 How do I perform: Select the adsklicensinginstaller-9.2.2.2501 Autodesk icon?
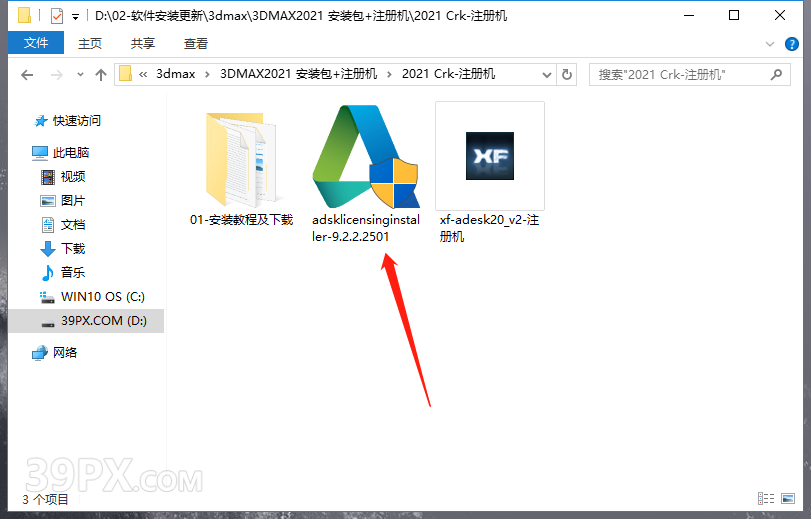(366, 156)
